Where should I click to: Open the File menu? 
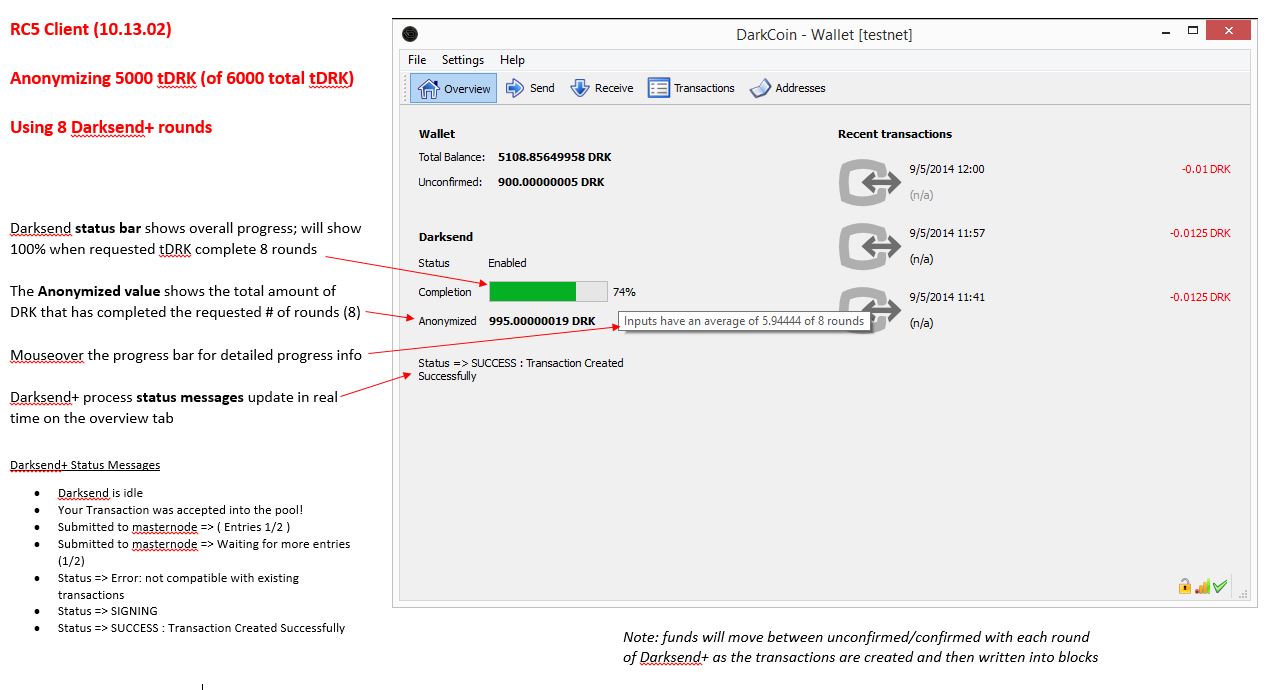pyautogui.click(x=417, y=60)
